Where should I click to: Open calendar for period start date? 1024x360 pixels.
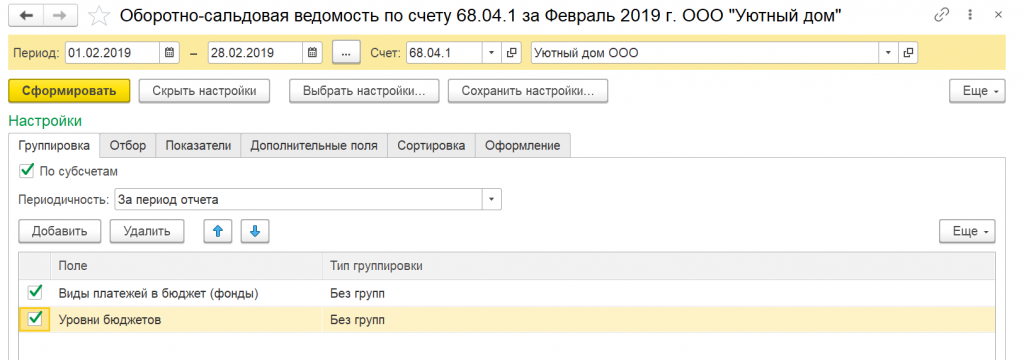[168, 53]
